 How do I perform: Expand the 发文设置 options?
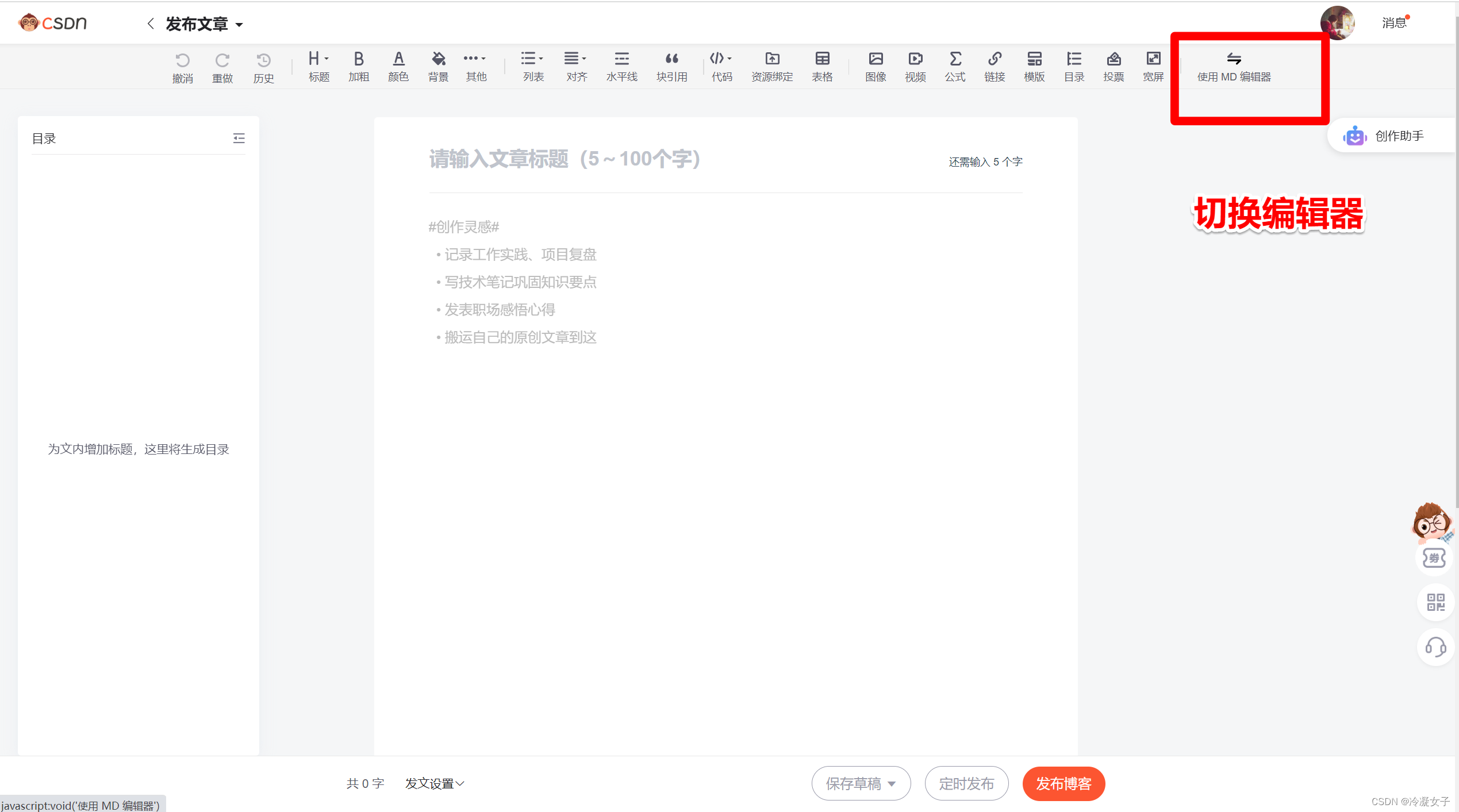434,783
